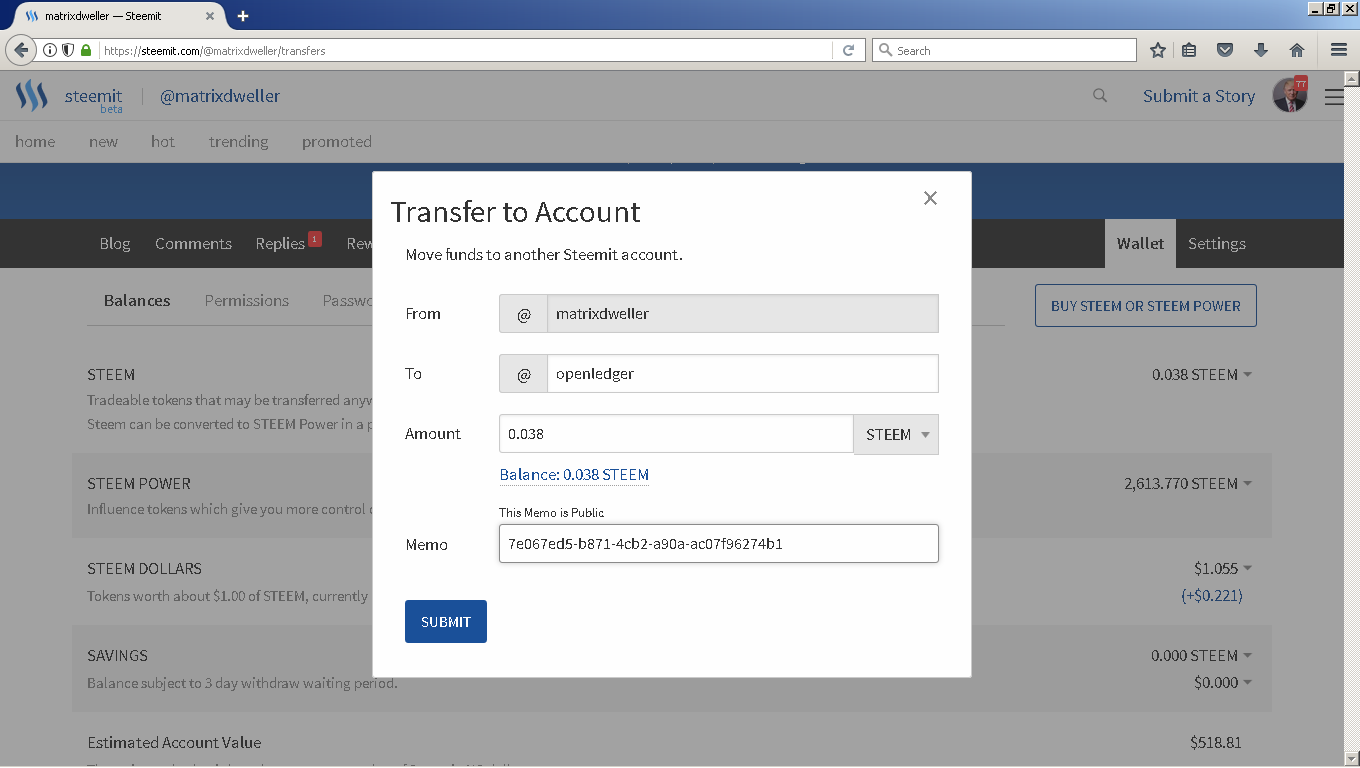Click the $518.81 estimated account value

click(x=1216, y=742)
